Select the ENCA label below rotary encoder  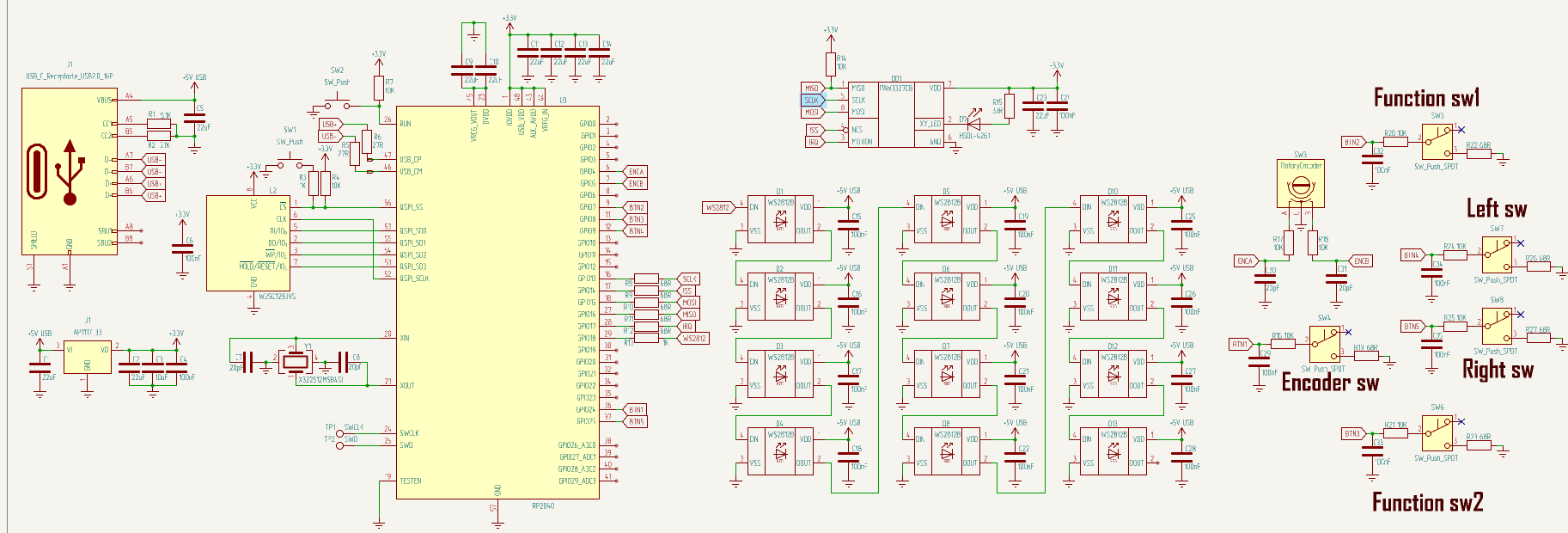tap(1245, 260)
